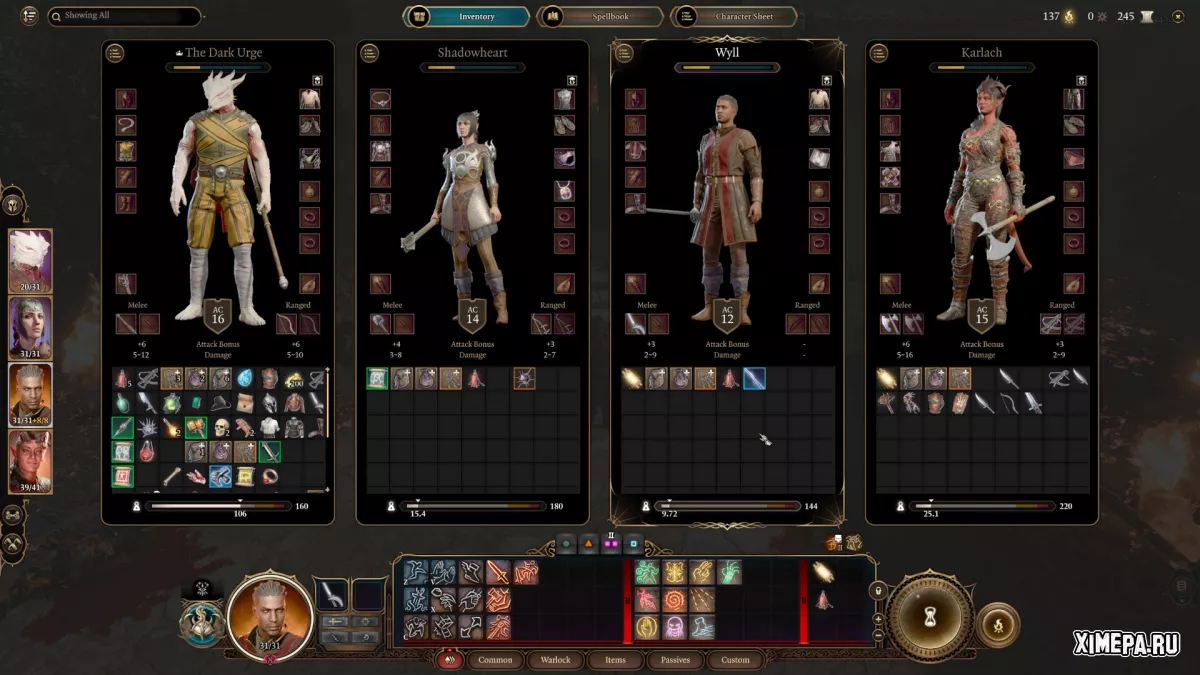Toggle Karlach's camp clothes visibility icon
Image resolution: width=1200 pixels, height=675 pixels.
[1082, 80]
